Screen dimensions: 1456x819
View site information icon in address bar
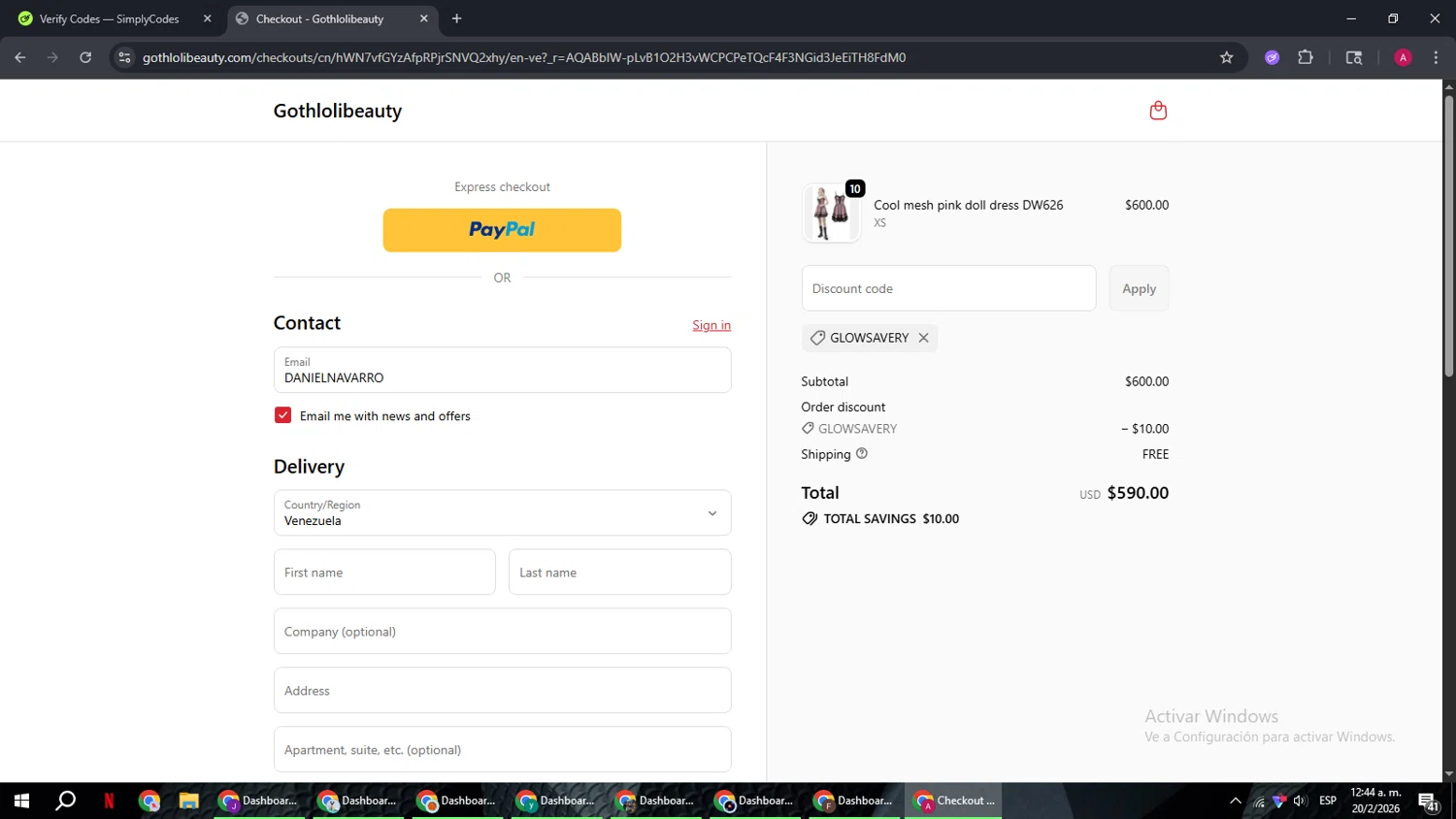(124, 57)
